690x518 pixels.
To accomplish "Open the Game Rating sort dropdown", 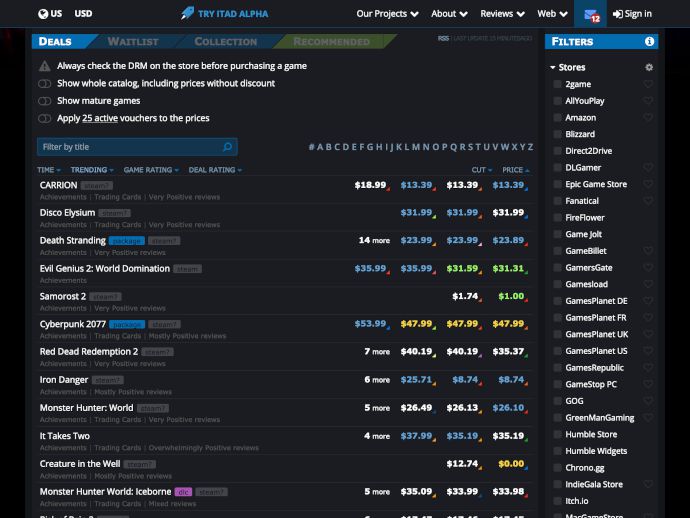I will click(x=151, y=170).
